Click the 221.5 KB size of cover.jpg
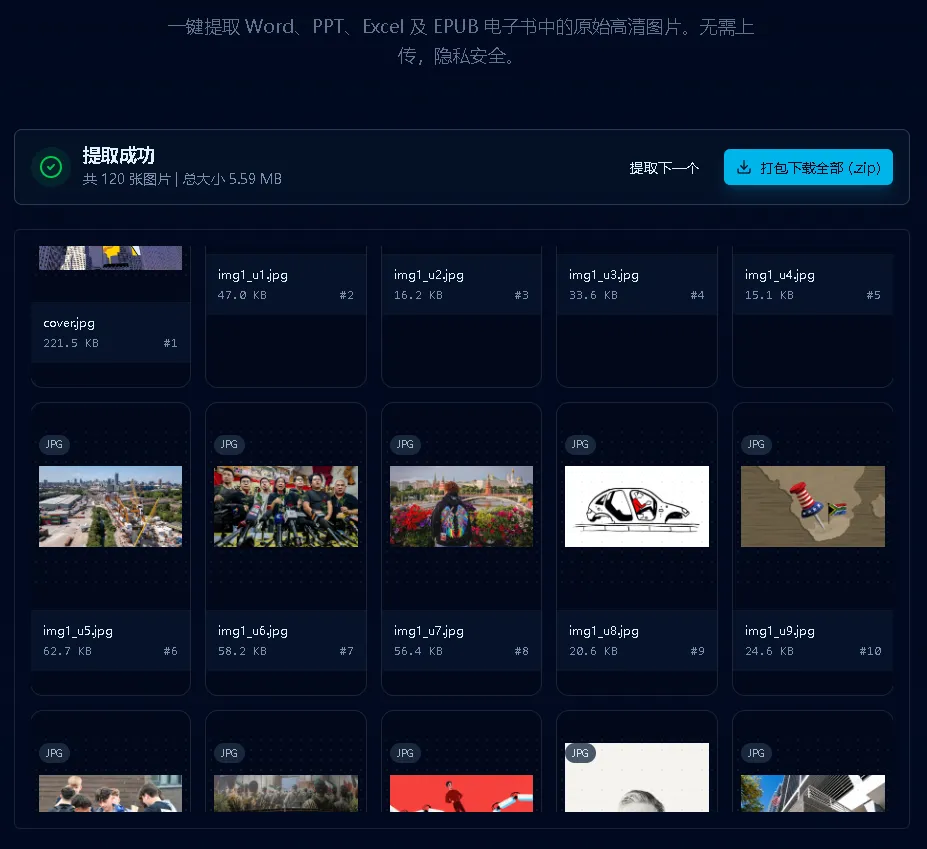Screen dimensions: 927x849 click(x=71, y=343)
